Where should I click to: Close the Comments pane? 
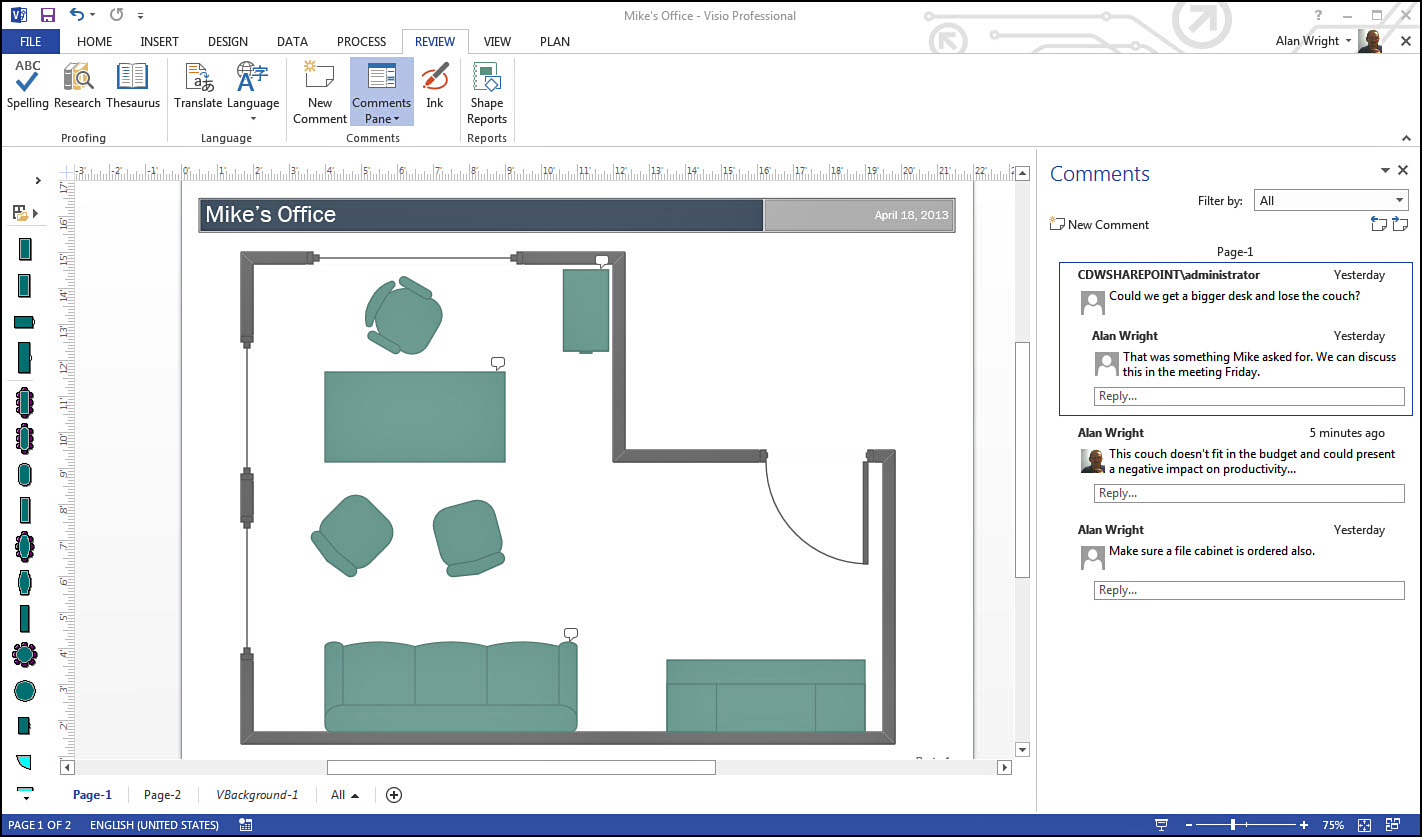tap(1403, 171)
